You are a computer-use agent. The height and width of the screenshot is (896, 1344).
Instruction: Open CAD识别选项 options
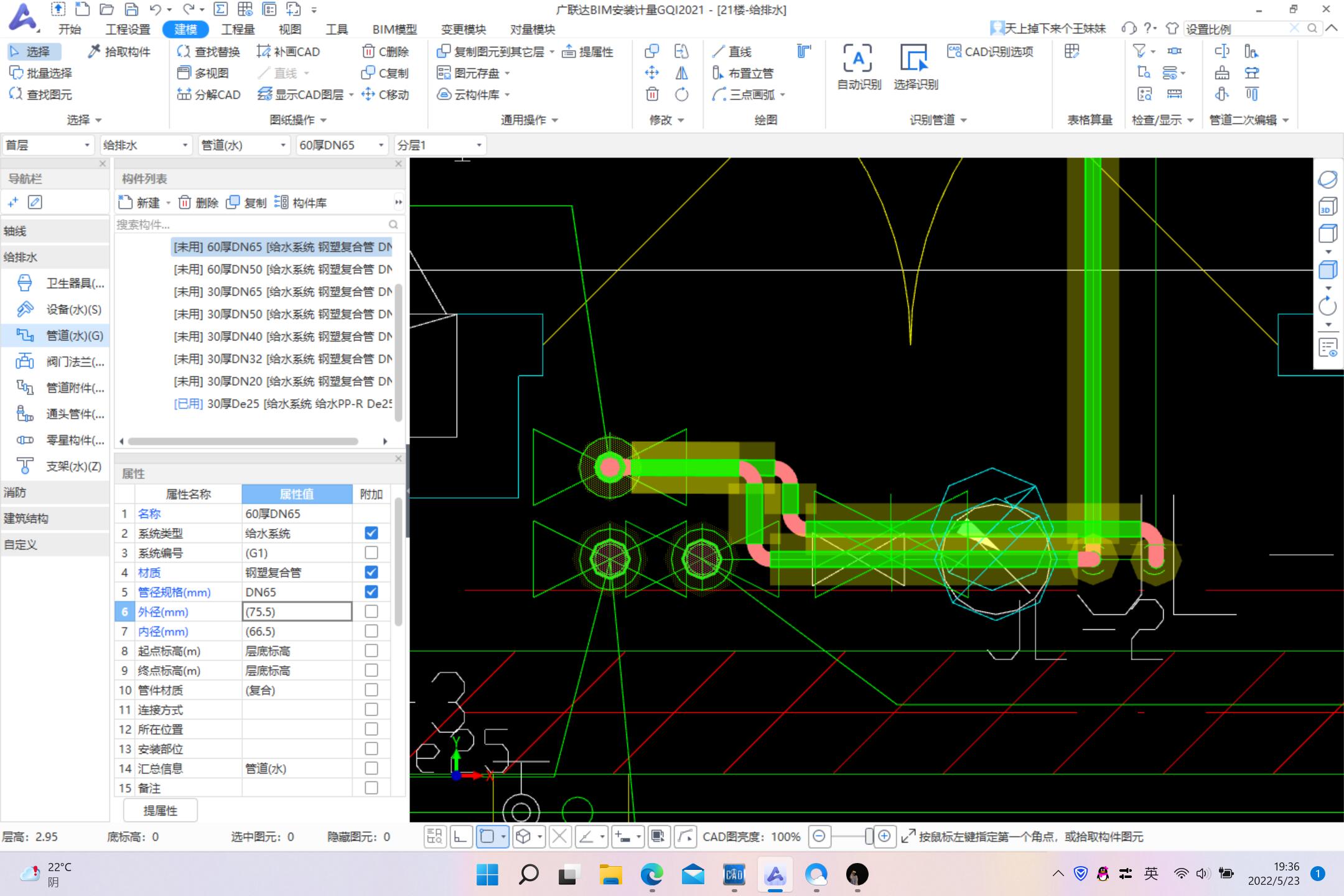tap(991, 52)
